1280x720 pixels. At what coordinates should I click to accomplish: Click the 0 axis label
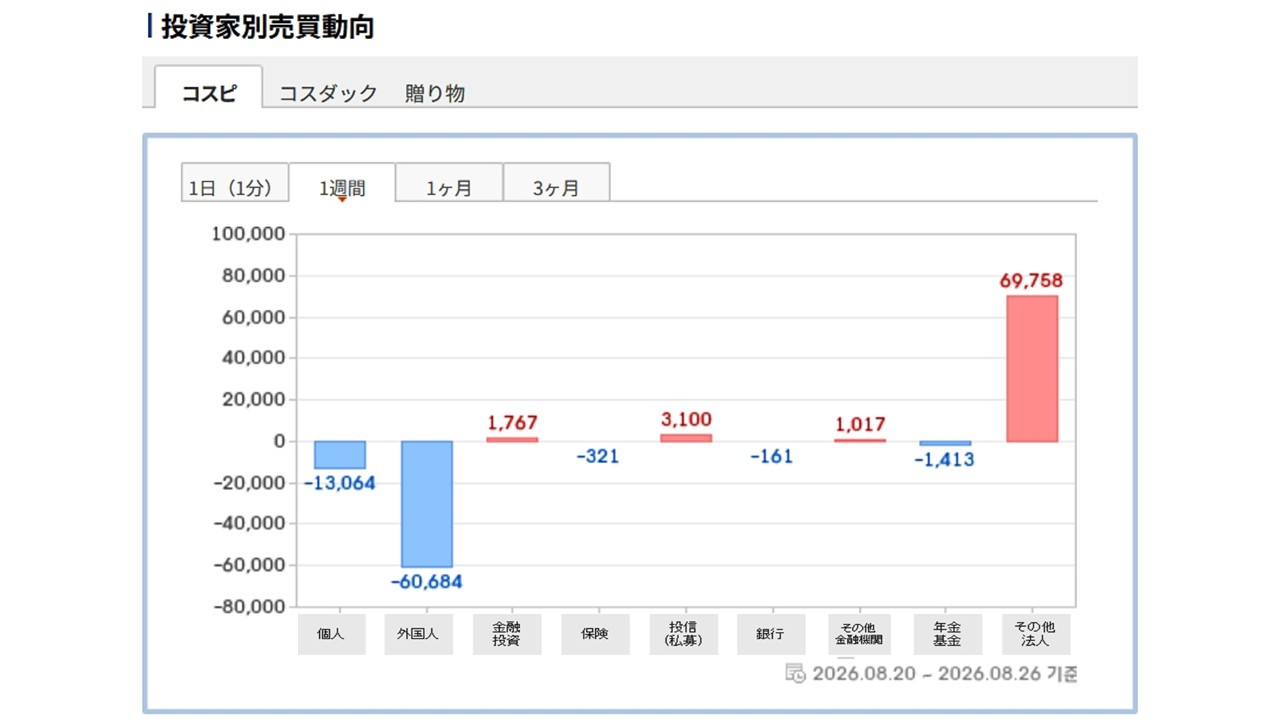[x=281, y=441]
